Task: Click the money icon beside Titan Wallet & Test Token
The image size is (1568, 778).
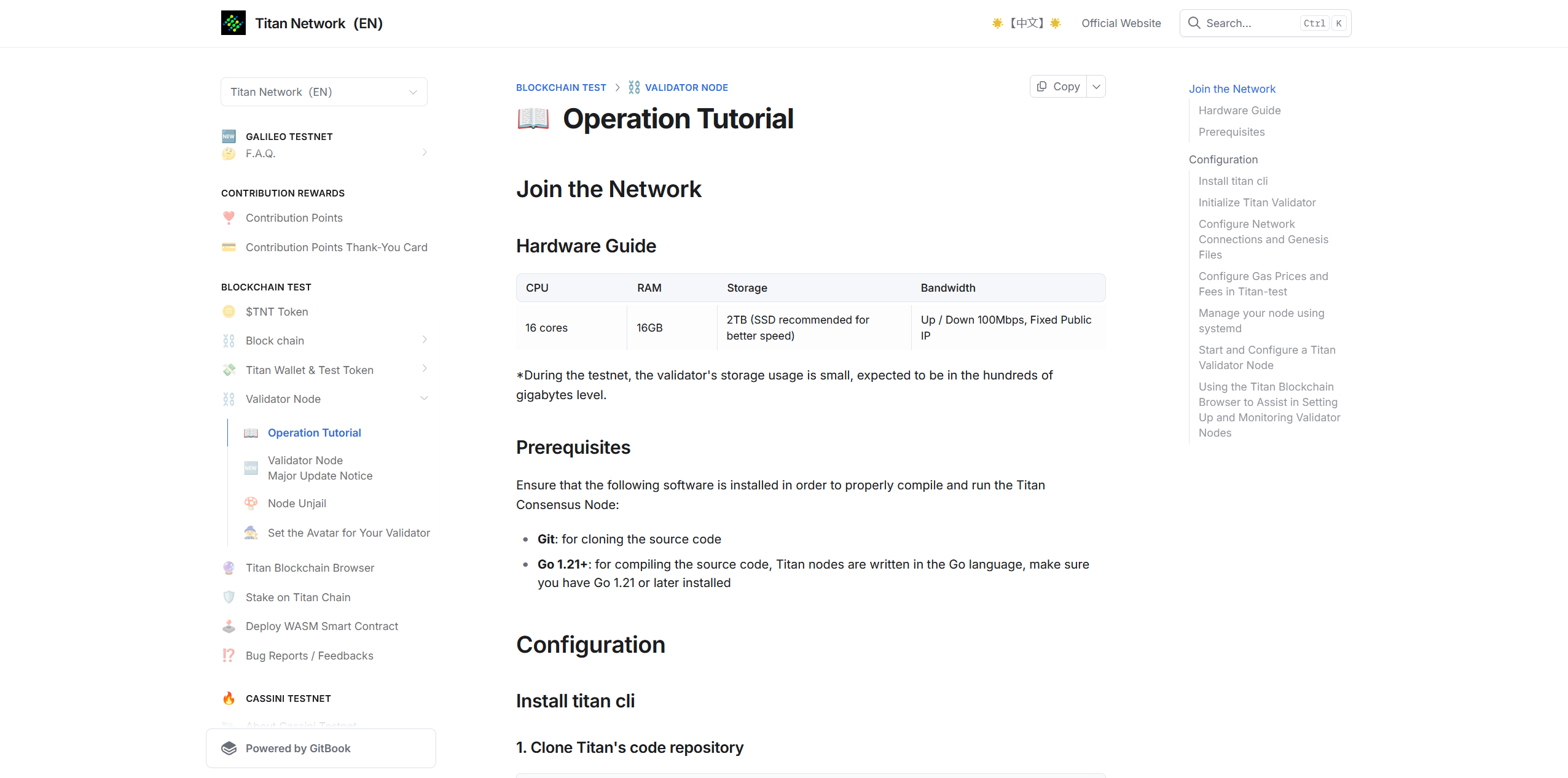Action: 229,370
